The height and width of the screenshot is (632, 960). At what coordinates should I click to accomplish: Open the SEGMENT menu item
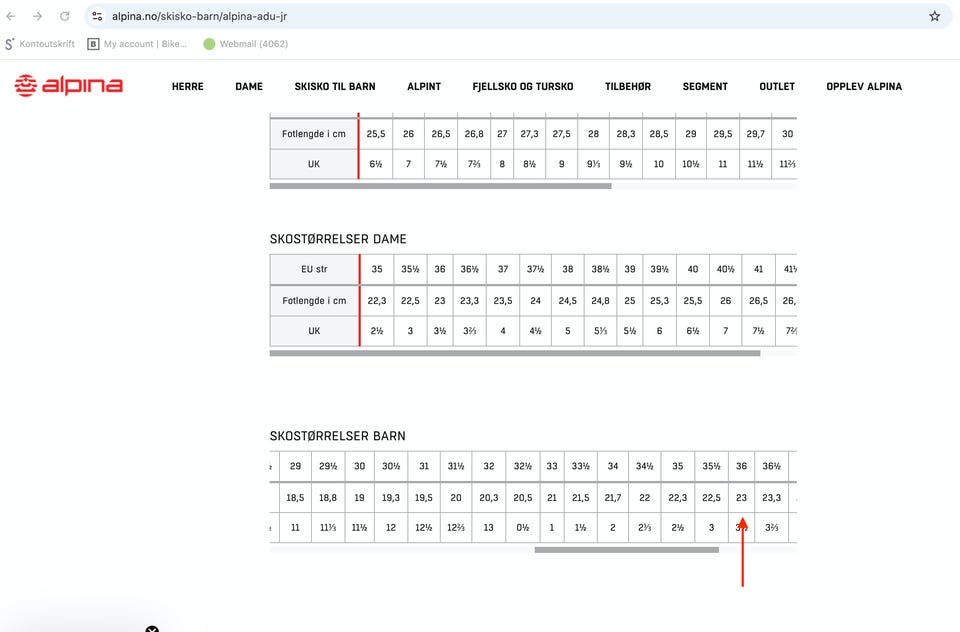tap(705, 86)
